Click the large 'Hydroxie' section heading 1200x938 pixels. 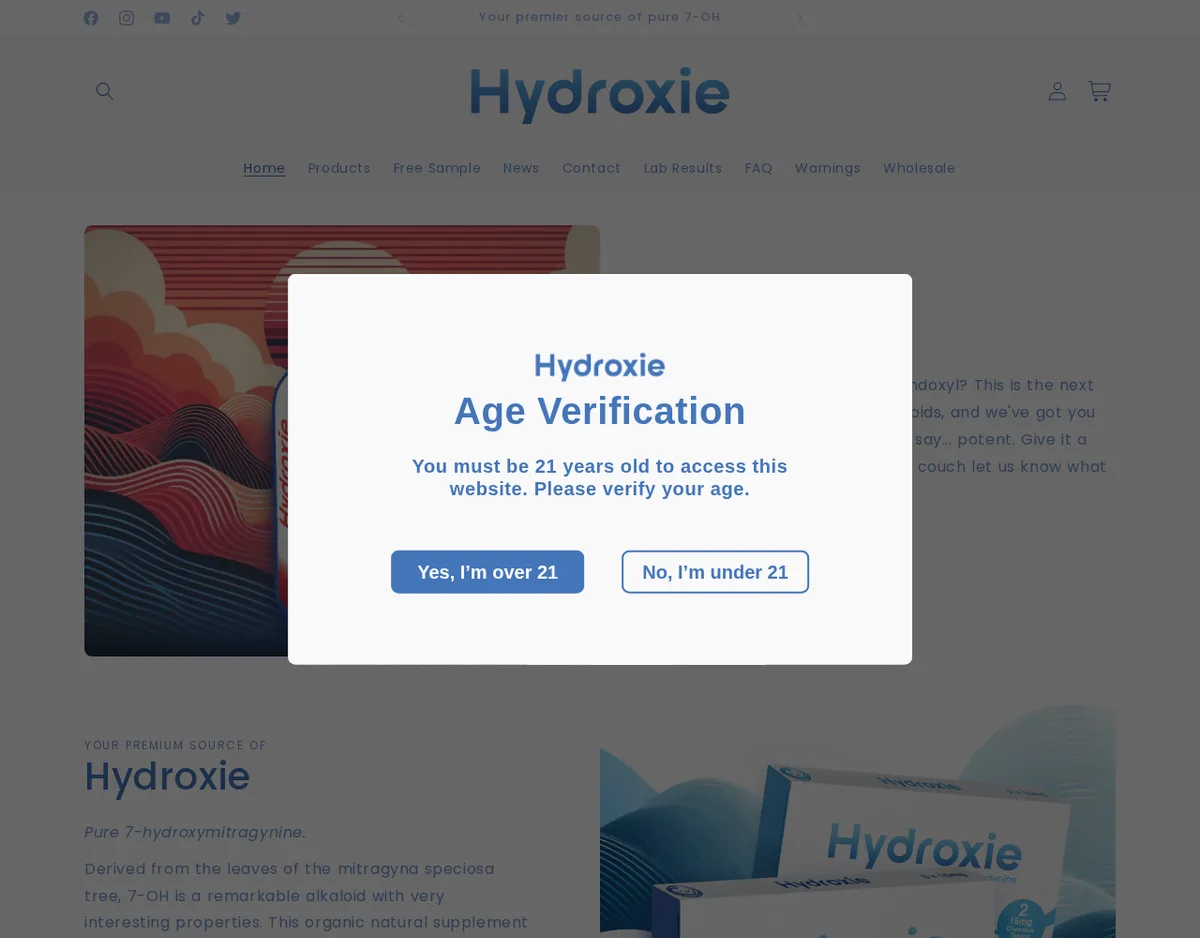coord(167,777)
